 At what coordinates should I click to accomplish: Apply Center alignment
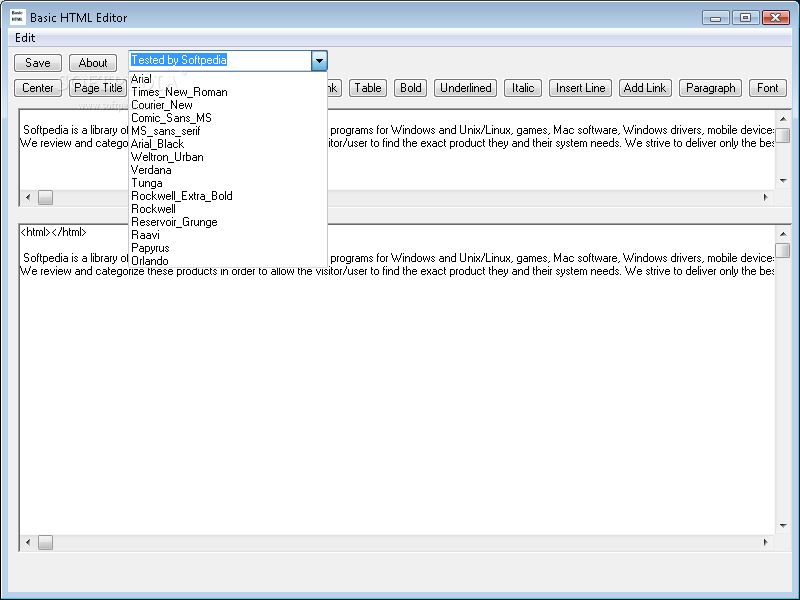click(37, 87)
